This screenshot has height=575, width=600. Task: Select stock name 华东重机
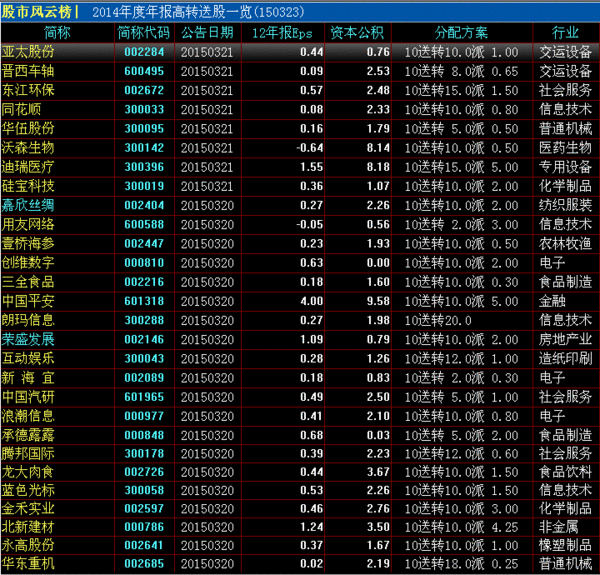(28, 564)
